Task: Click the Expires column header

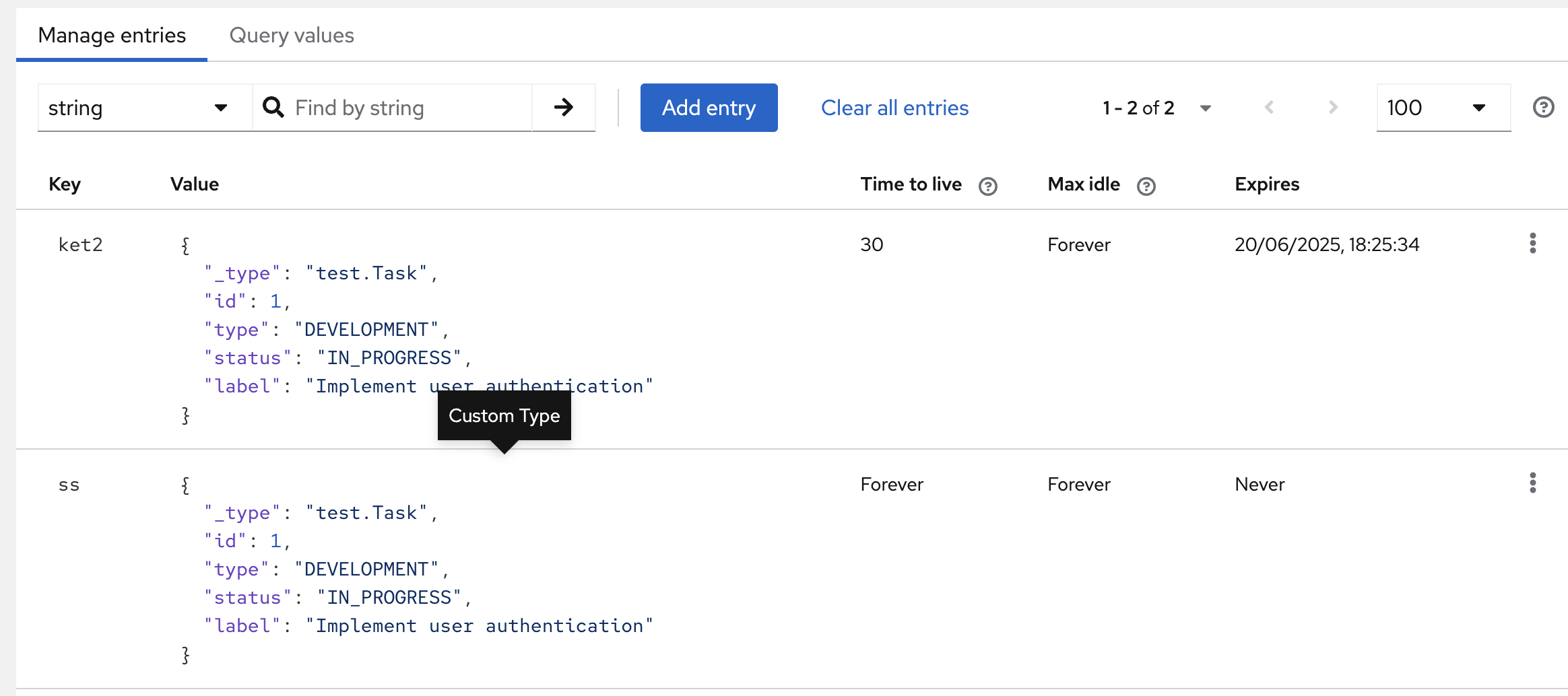Action: 1266,184
